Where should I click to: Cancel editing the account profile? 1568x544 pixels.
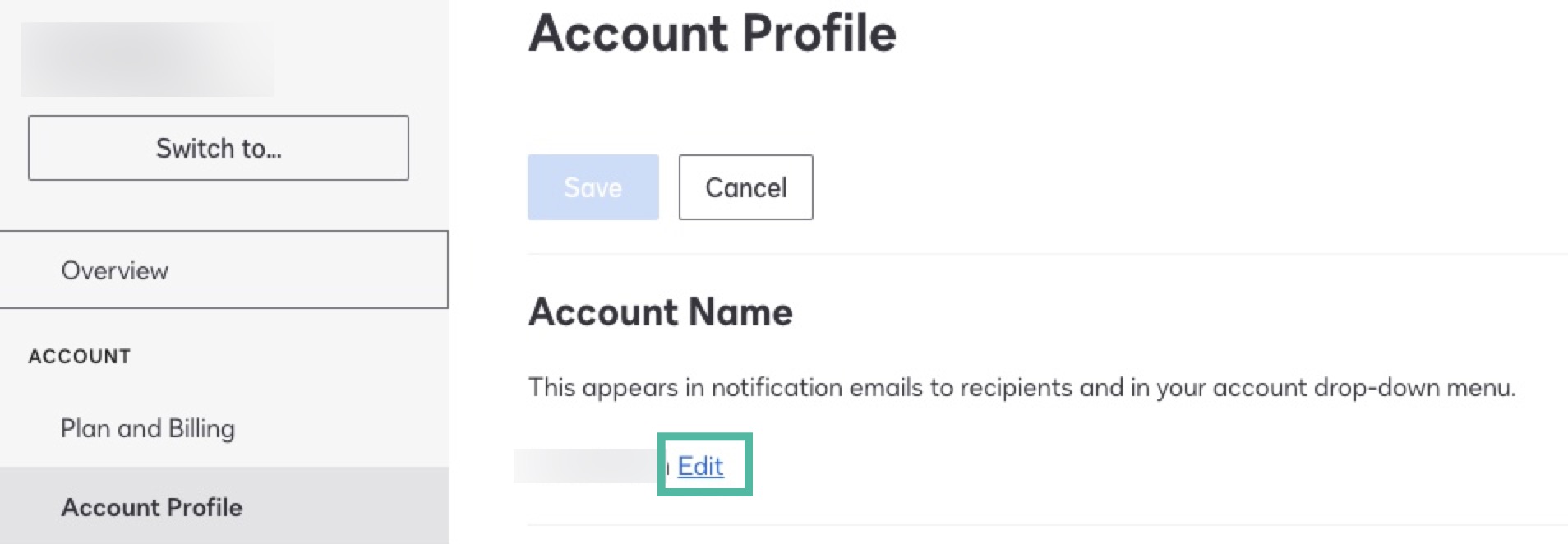[x=745, y=187]
